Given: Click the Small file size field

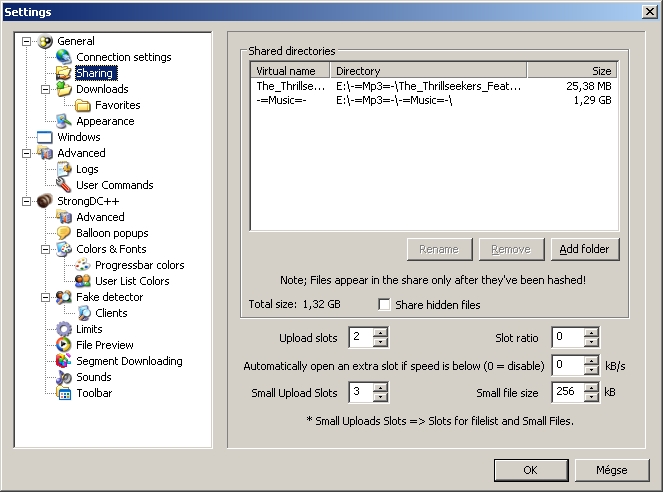Looking at the screenshot, I should [x=567, y=393].
